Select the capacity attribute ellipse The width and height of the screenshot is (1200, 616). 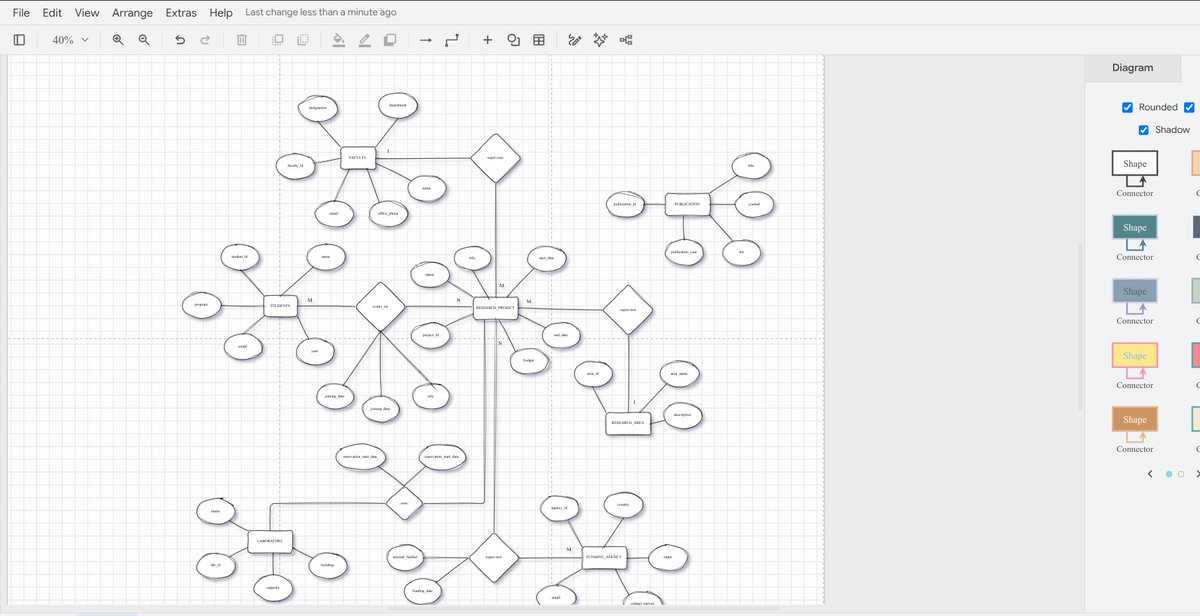pyautogui.click(x=272, y=588)
